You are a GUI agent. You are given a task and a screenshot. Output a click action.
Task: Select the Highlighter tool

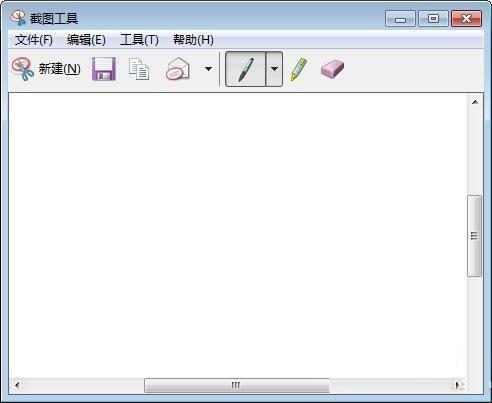[x=298, y=69]
